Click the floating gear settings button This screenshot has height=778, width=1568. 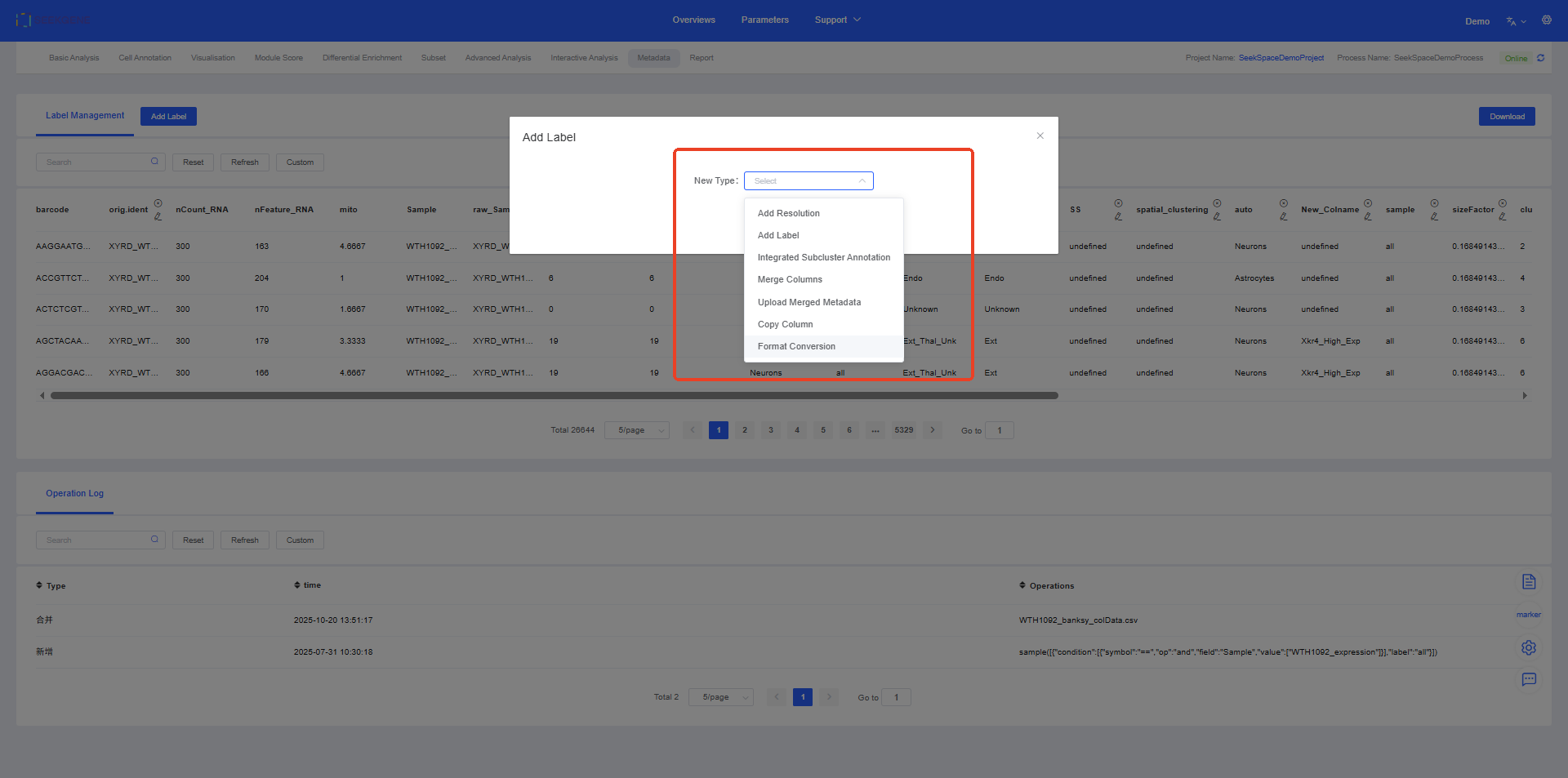(1529, 647)
